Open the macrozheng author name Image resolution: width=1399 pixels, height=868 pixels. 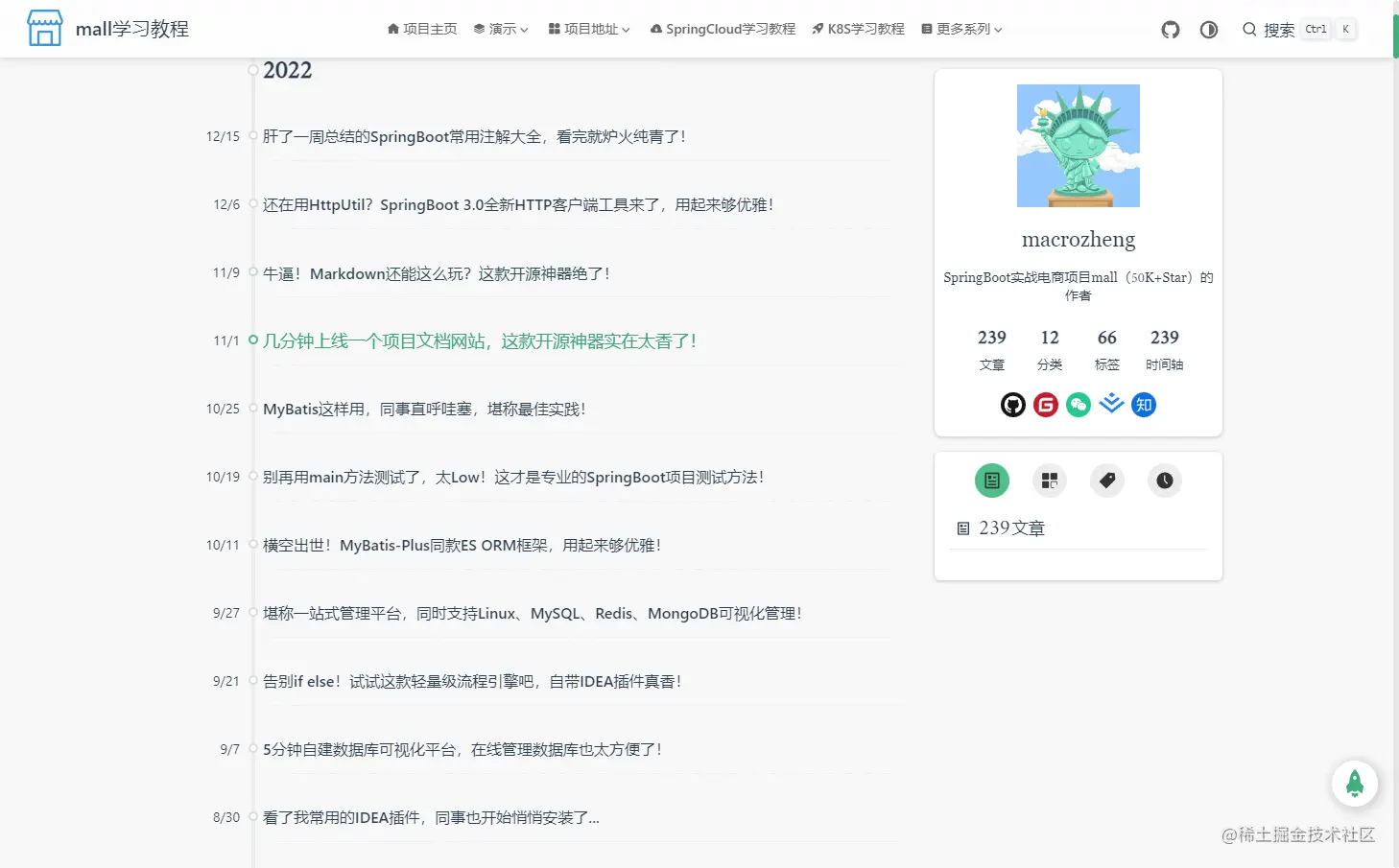[1079, 239]
